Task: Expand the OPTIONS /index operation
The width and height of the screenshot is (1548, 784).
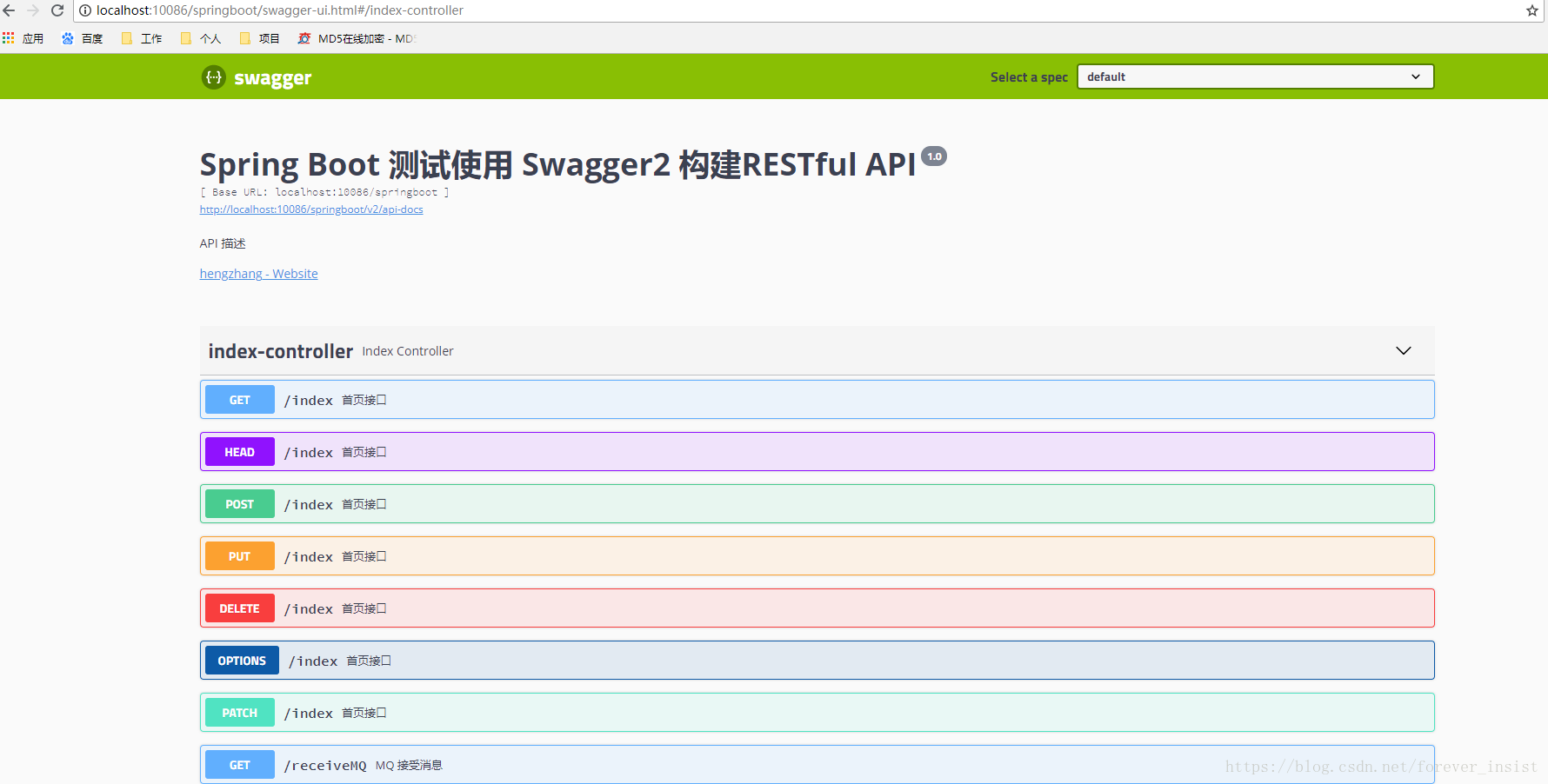Action: 817,661
